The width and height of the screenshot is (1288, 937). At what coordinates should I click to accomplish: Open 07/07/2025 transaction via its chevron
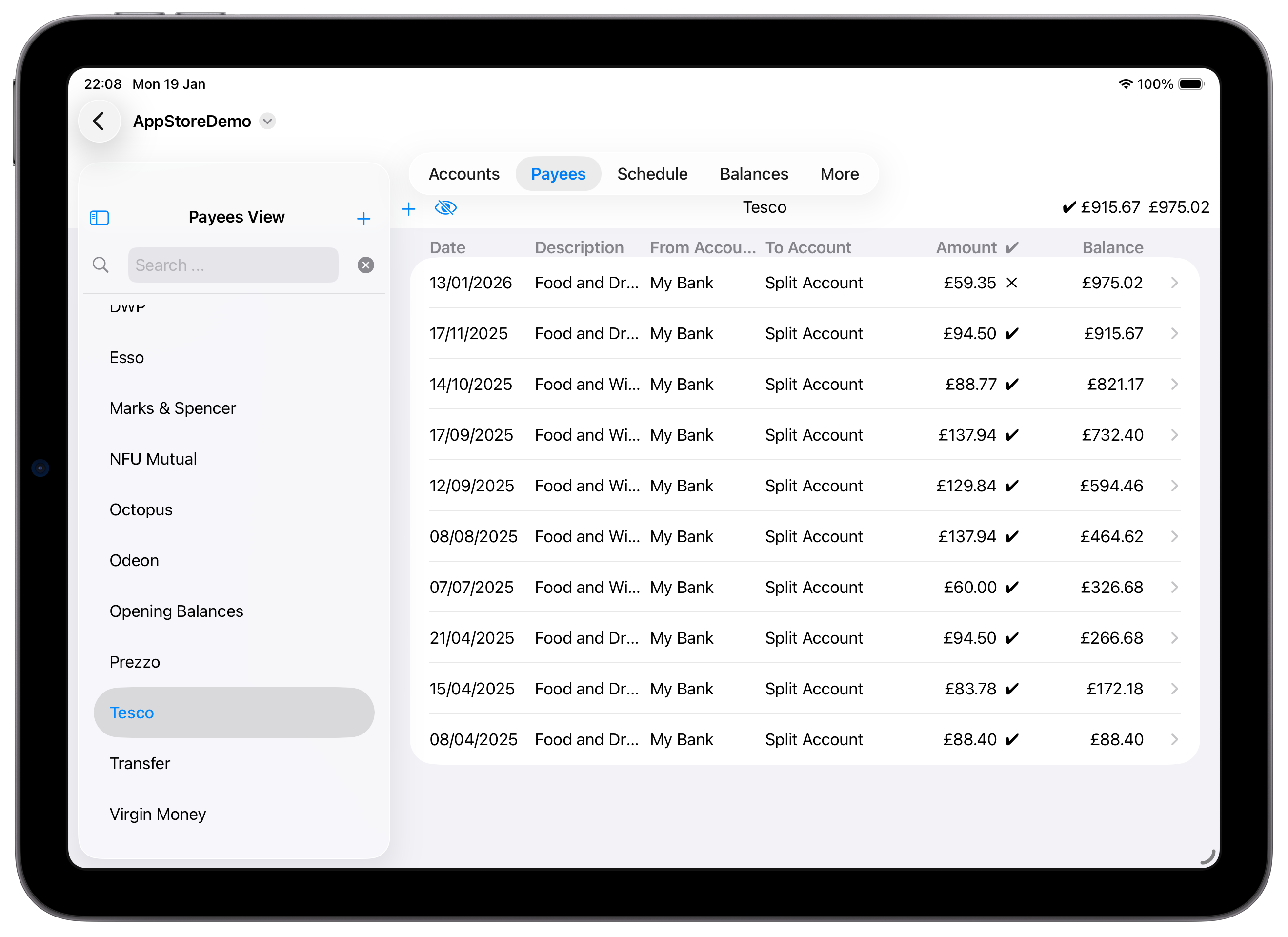coord(1174,587)
